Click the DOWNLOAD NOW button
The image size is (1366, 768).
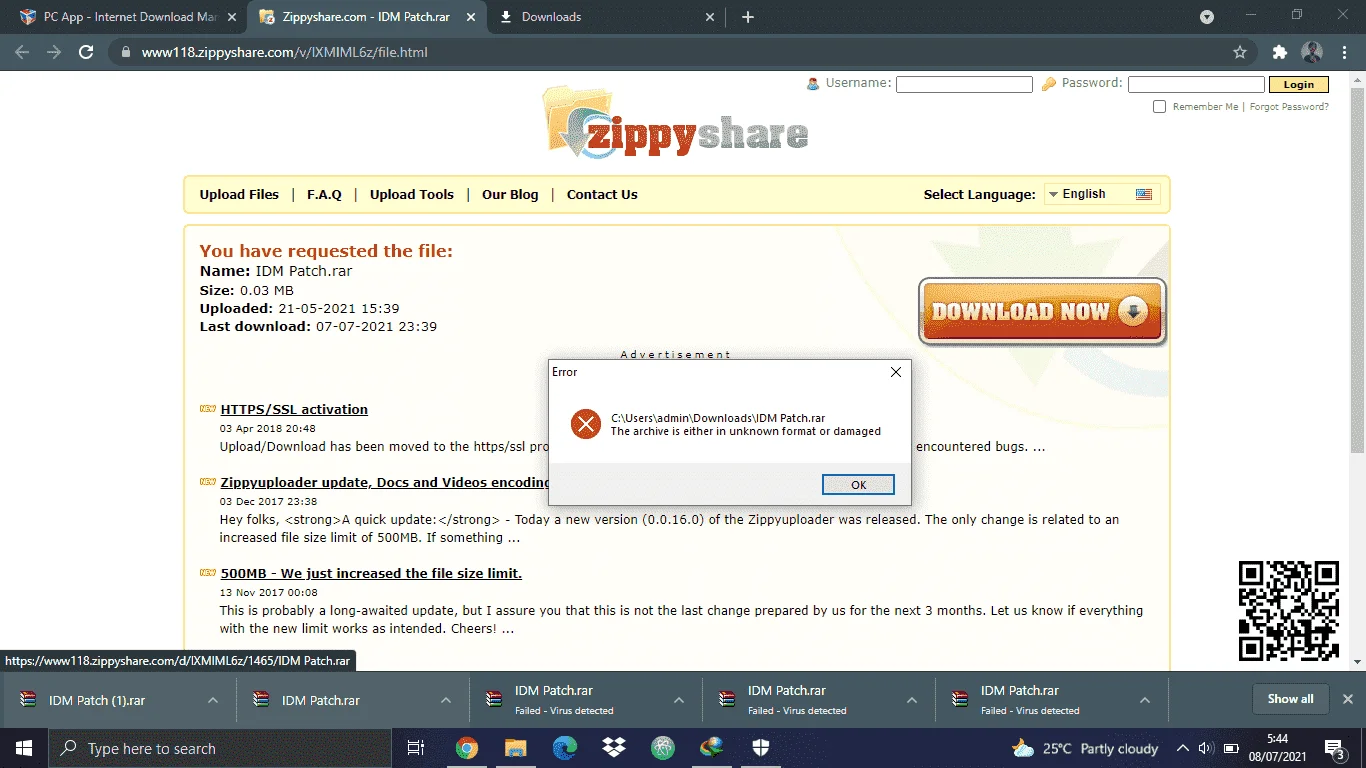(1042, 311)
